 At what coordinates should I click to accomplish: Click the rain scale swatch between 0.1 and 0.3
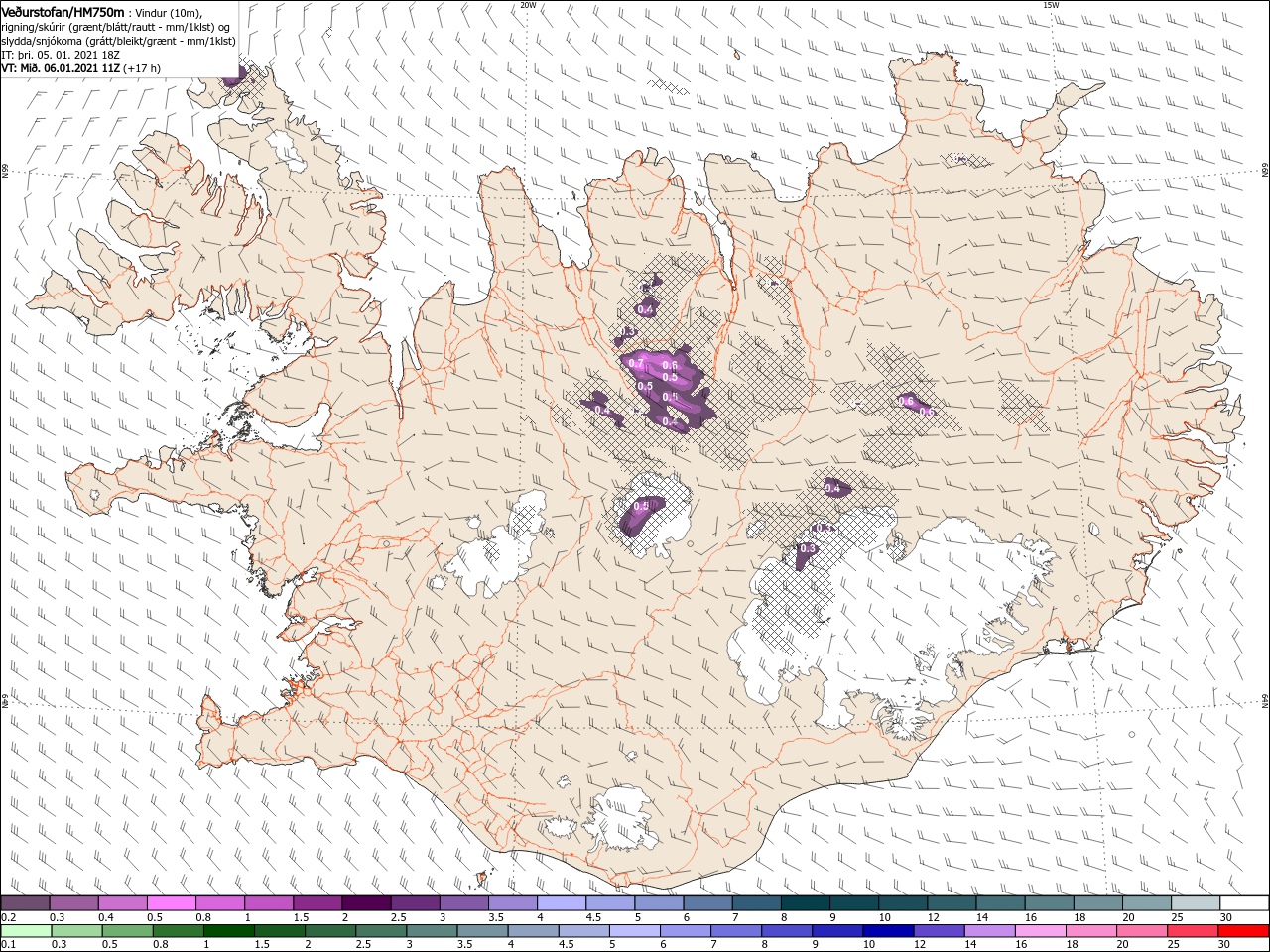[x=25, y=931]
